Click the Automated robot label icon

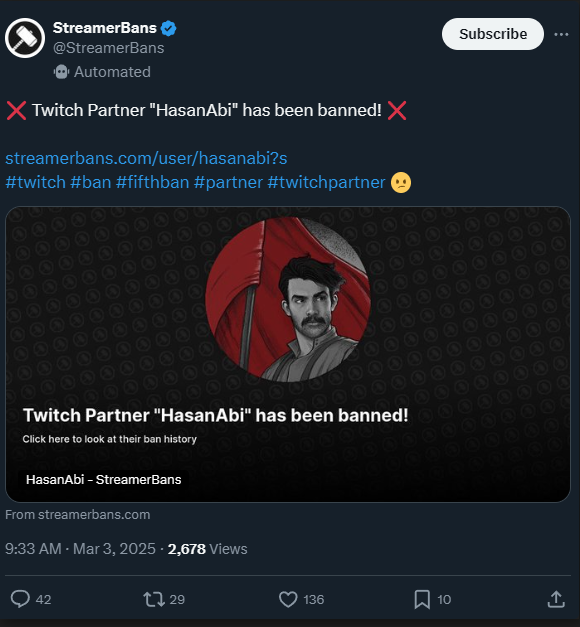coord(61,72)
